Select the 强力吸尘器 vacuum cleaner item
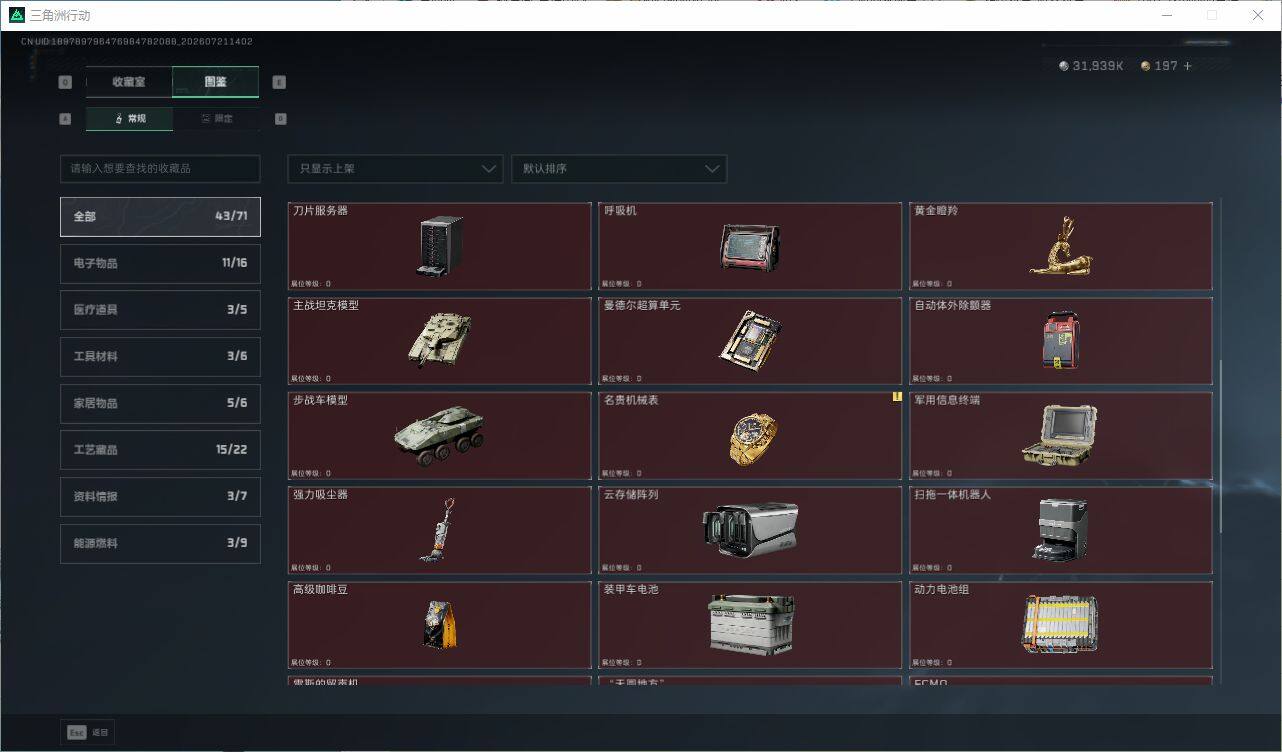 point(439,530)
